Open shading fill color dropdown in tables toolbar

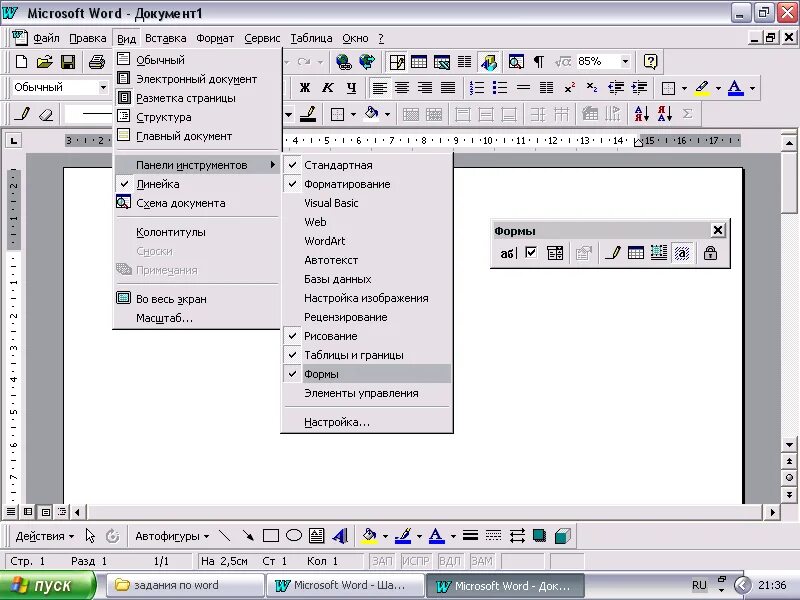tap(388, 114)
